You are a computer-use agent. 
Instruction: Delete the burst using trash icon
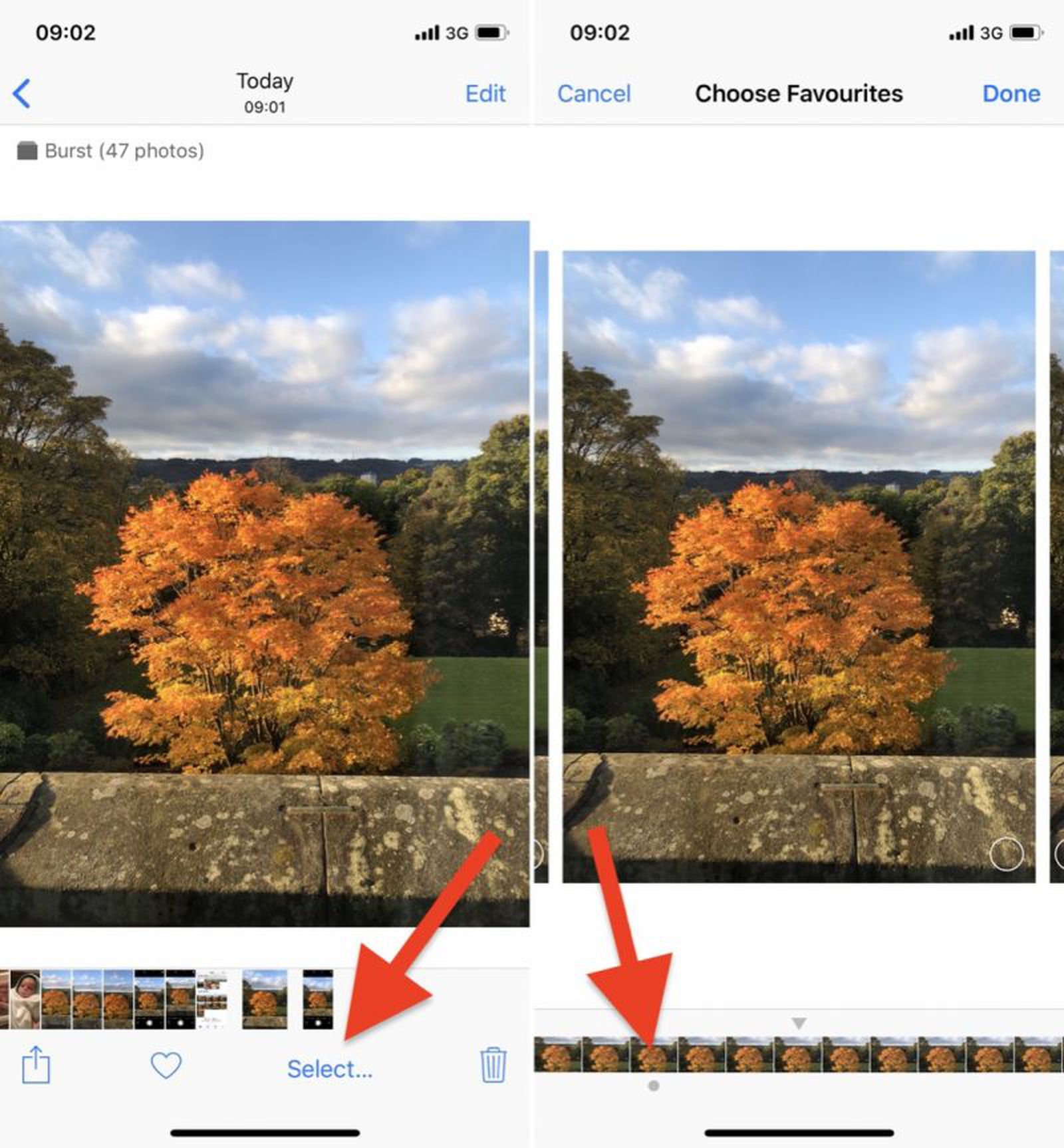pos(493,1065)
